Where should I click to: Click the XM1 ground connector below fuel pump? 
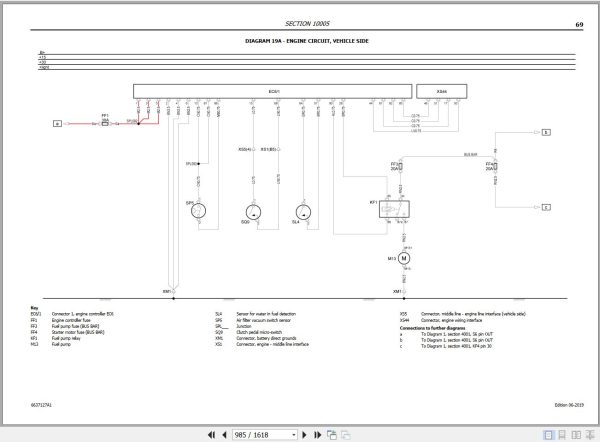pos(404,292)
